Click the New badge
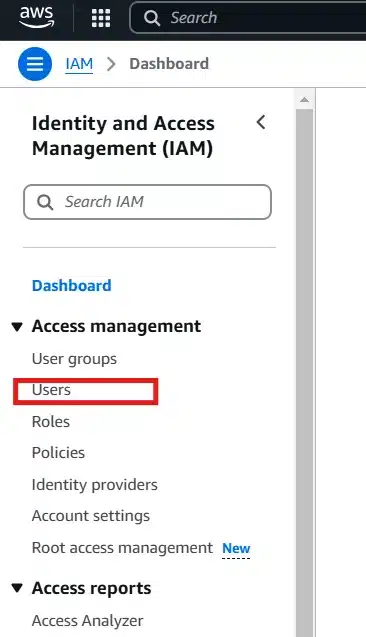The image size is (366, 637). (x=236, y=548)
